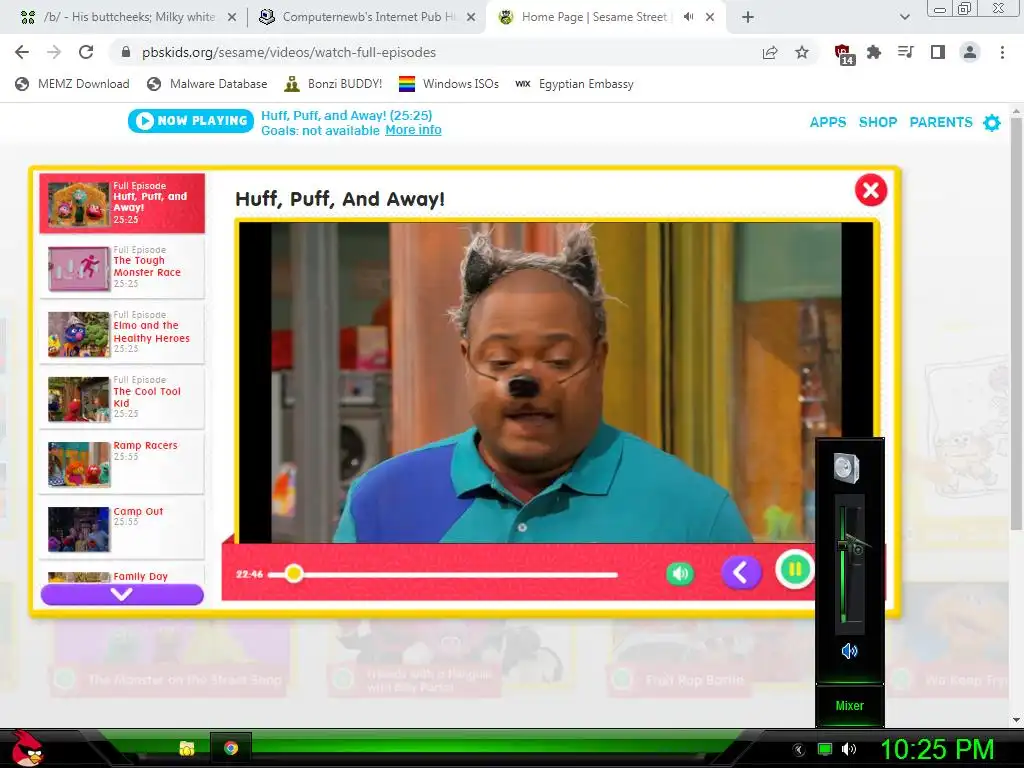Image resolution: width=1024 pixels, height=768 pixels.
Task: Open the Malware Database bookmark
Action: pyautogui.click(x=207, y=84)
